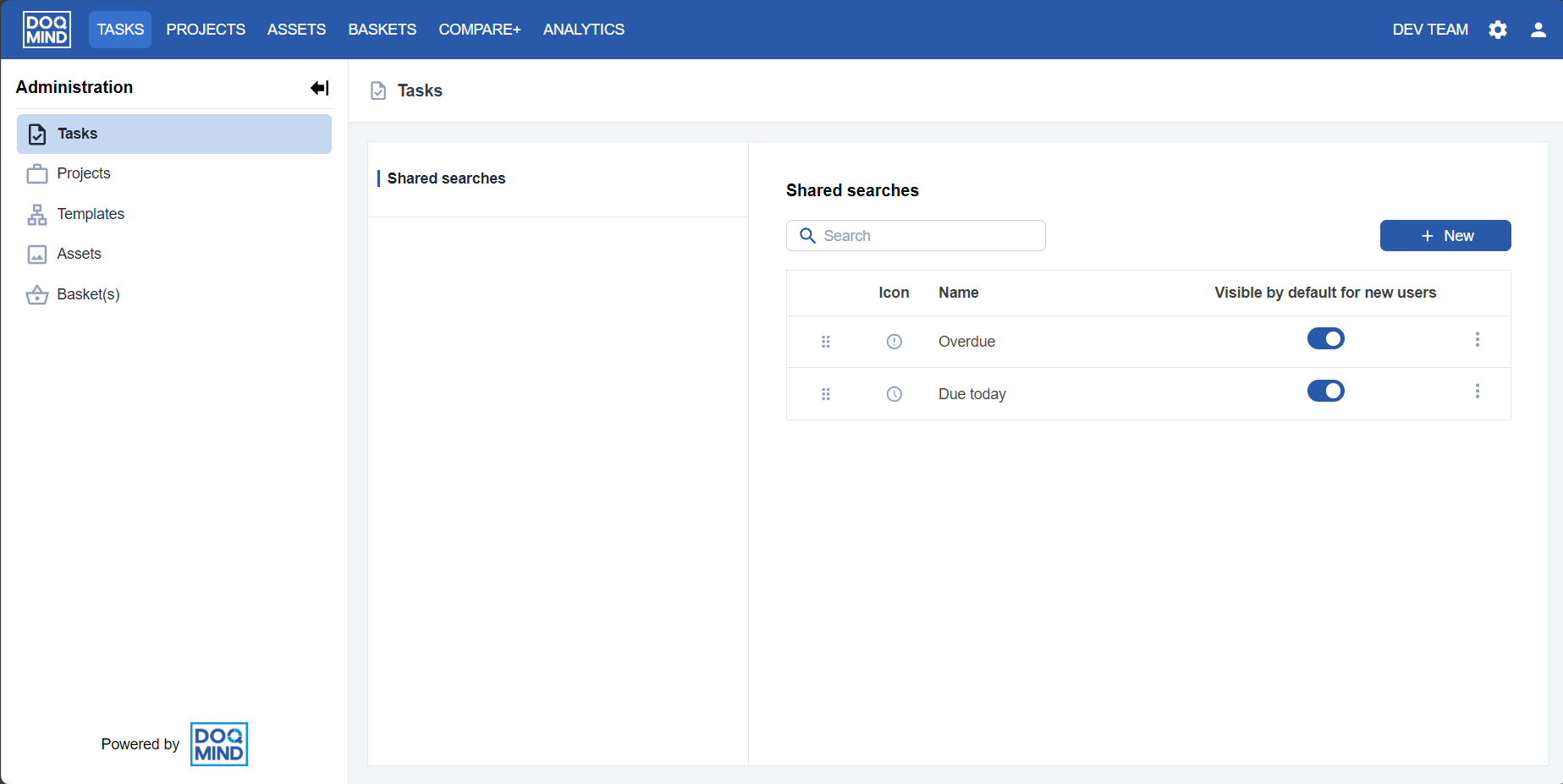Viewport: 1563px width, 784px height.
Task: Select Shared searches in the left panel
Action: (446, 178)
